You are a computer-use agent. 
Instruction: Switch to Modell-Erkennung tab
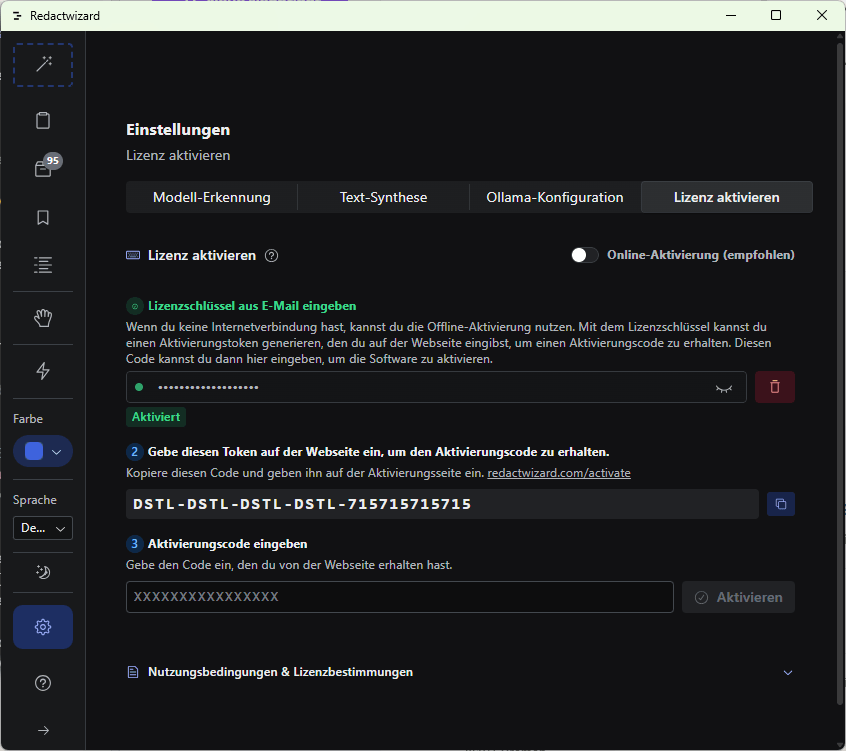(x=212, y=197)
